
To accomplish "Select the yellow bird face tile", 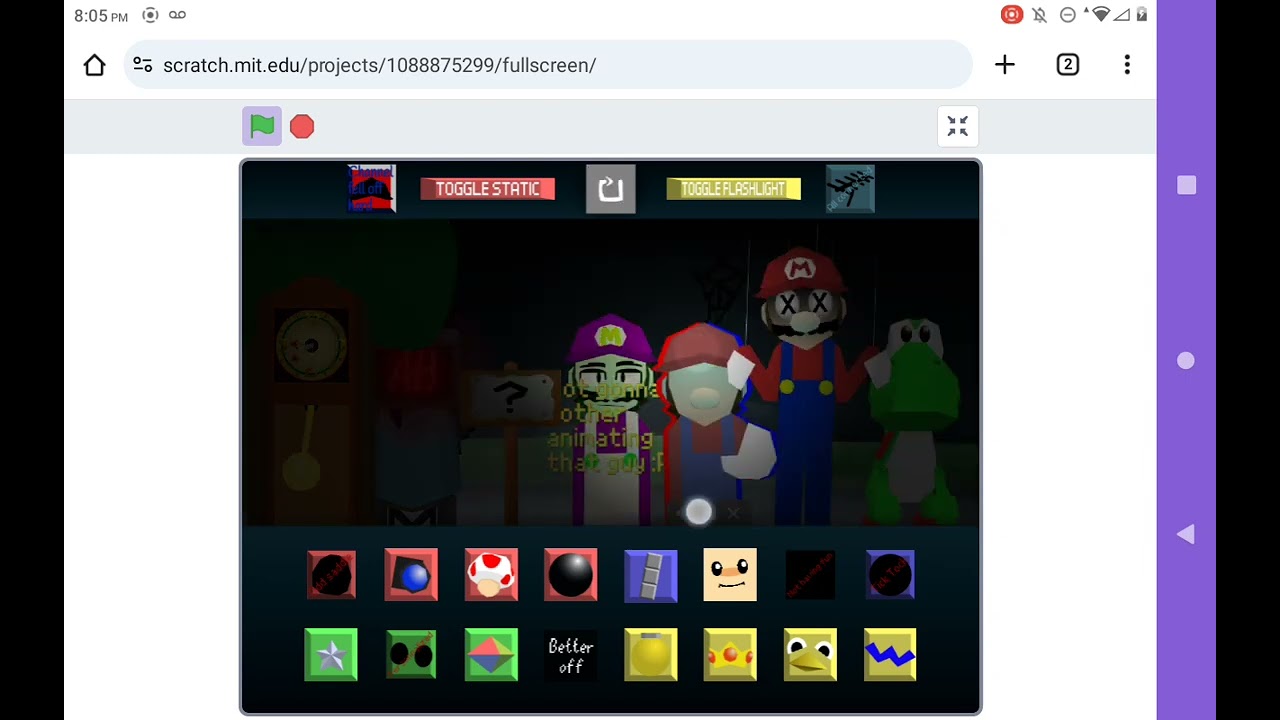I will point(810,655).
